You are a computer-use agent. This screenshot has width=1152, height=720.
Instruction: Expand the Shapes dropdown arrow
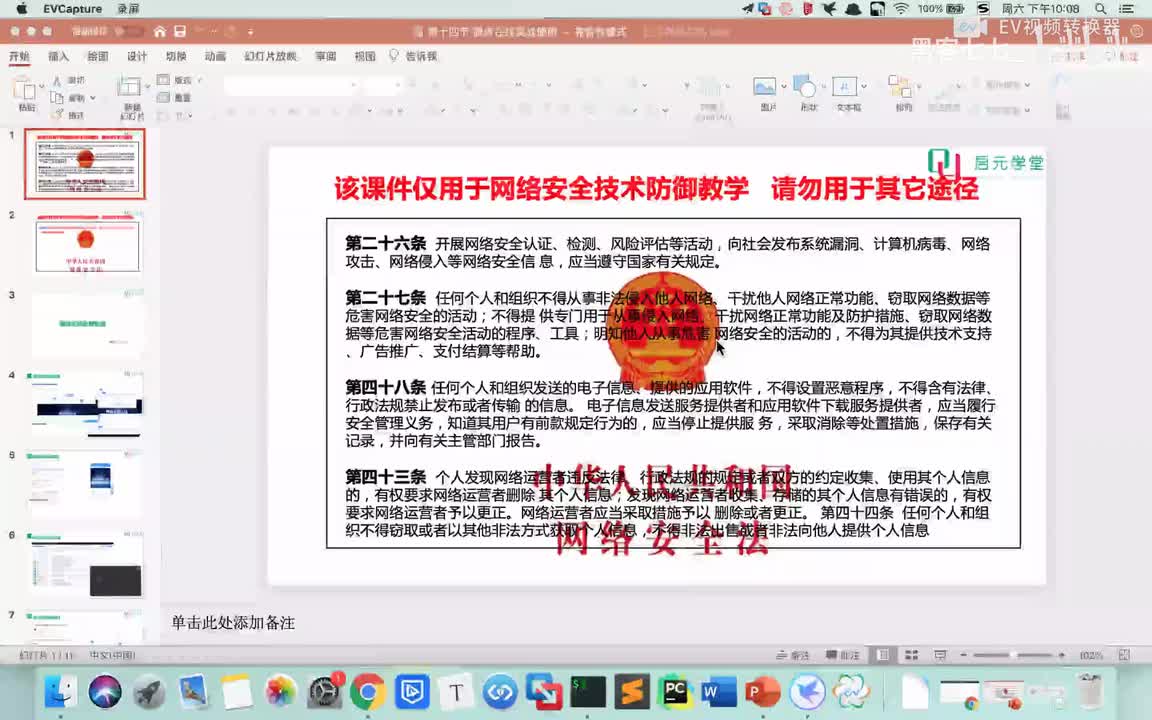pyautogui.click(x=823, y=87)
